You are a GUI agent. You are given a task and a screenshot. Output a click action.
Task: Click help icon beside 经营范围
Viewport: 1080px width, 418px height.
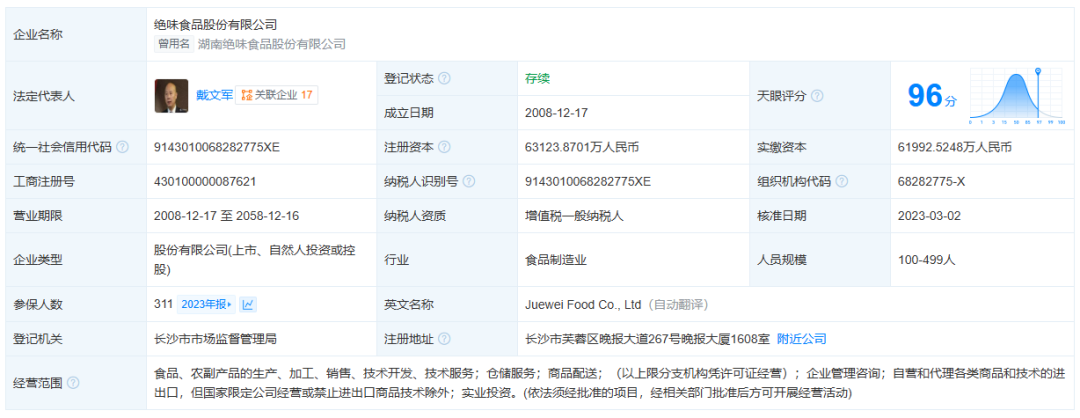click(x=73, y=383)
